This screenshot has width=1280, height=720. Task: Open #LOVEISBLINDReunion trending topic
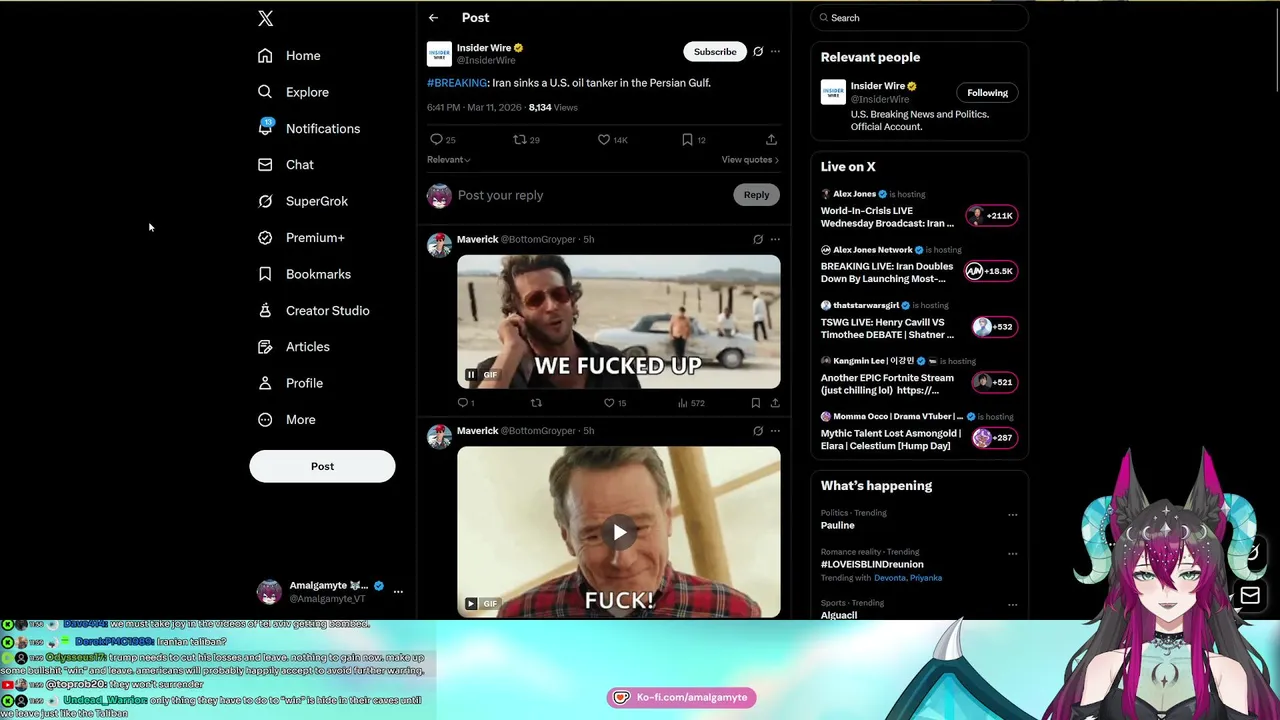pyautogui.click(x=872, y=565)
